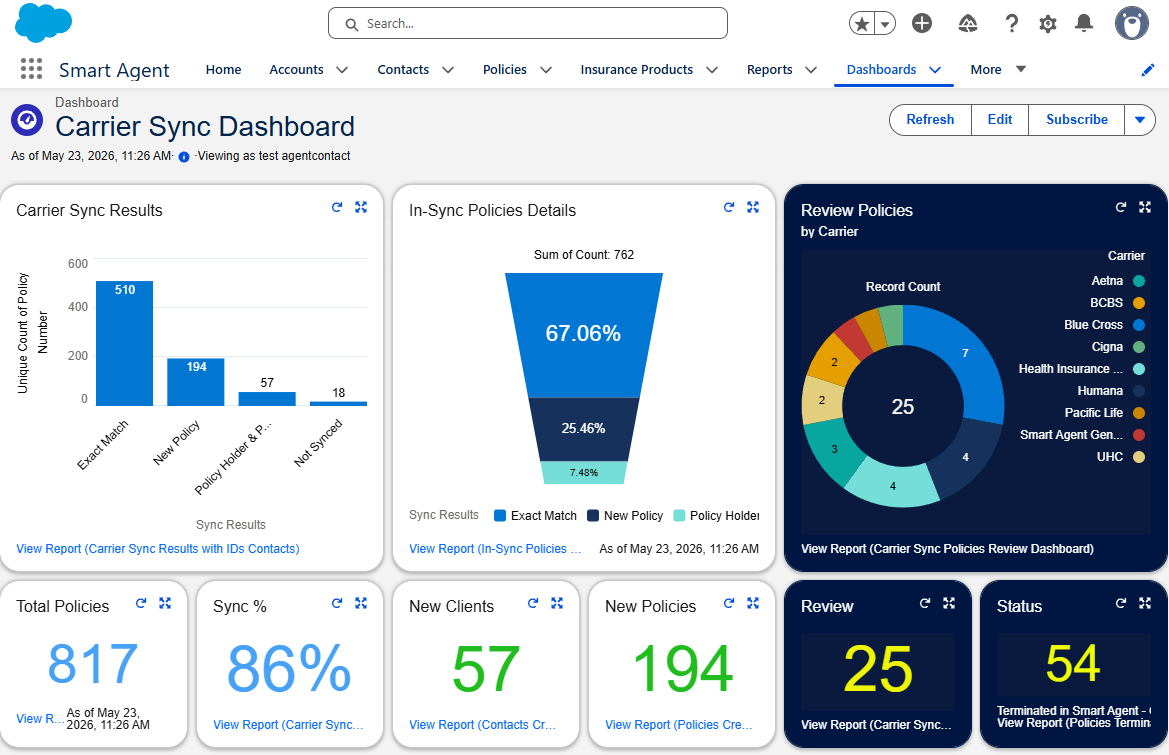Screen dimensions: 1169x755
Task: Open View Report for In-Sync Policies
Action: [x=495, y=549]
